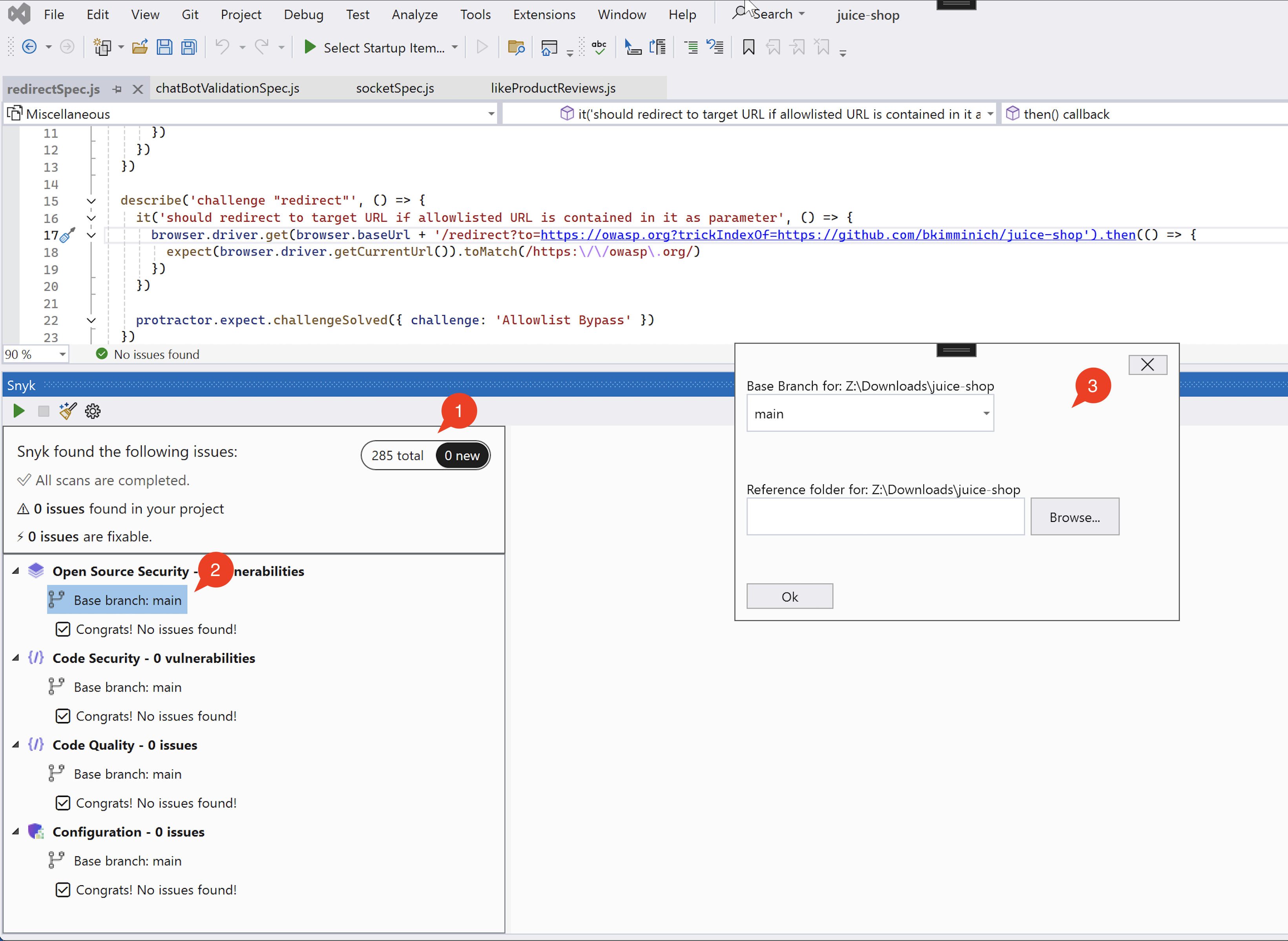Click the Save All toolbar icon
This screenshot has height=941, width=1288.
[188, 47]
